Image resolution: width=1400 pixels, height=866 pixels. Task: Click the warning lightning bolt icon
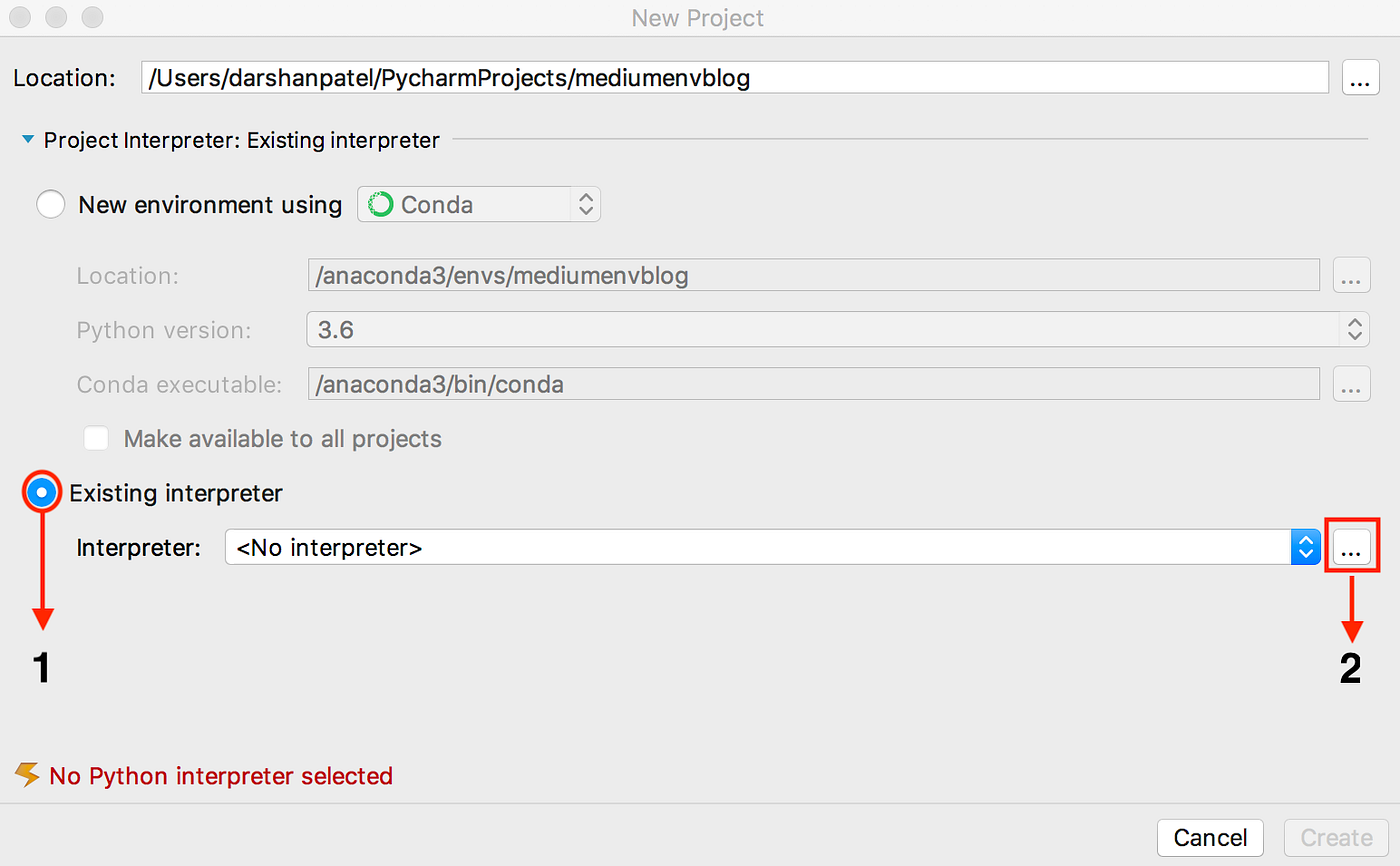coord(27,774)
